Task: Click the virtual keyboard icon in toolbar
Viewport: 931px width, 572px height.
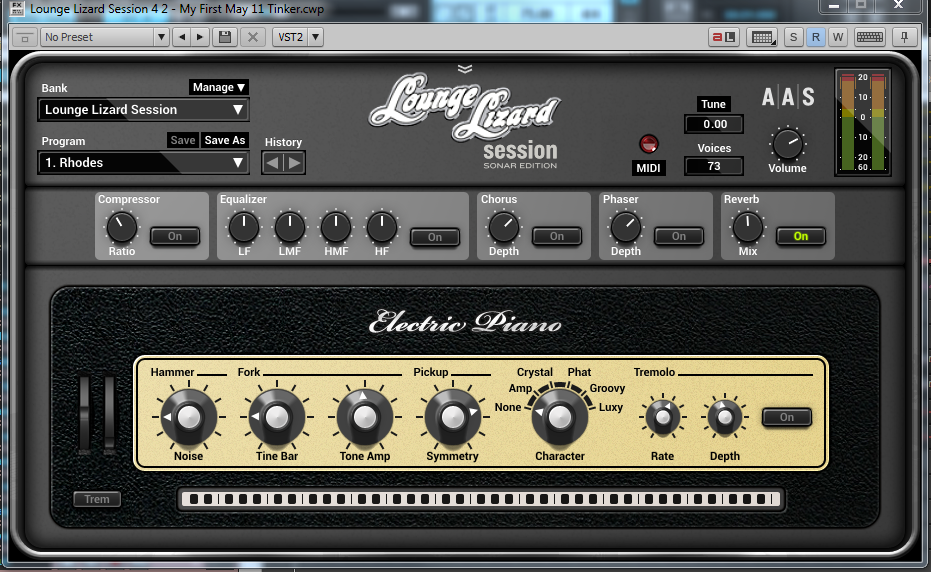Action: [868, 37]
